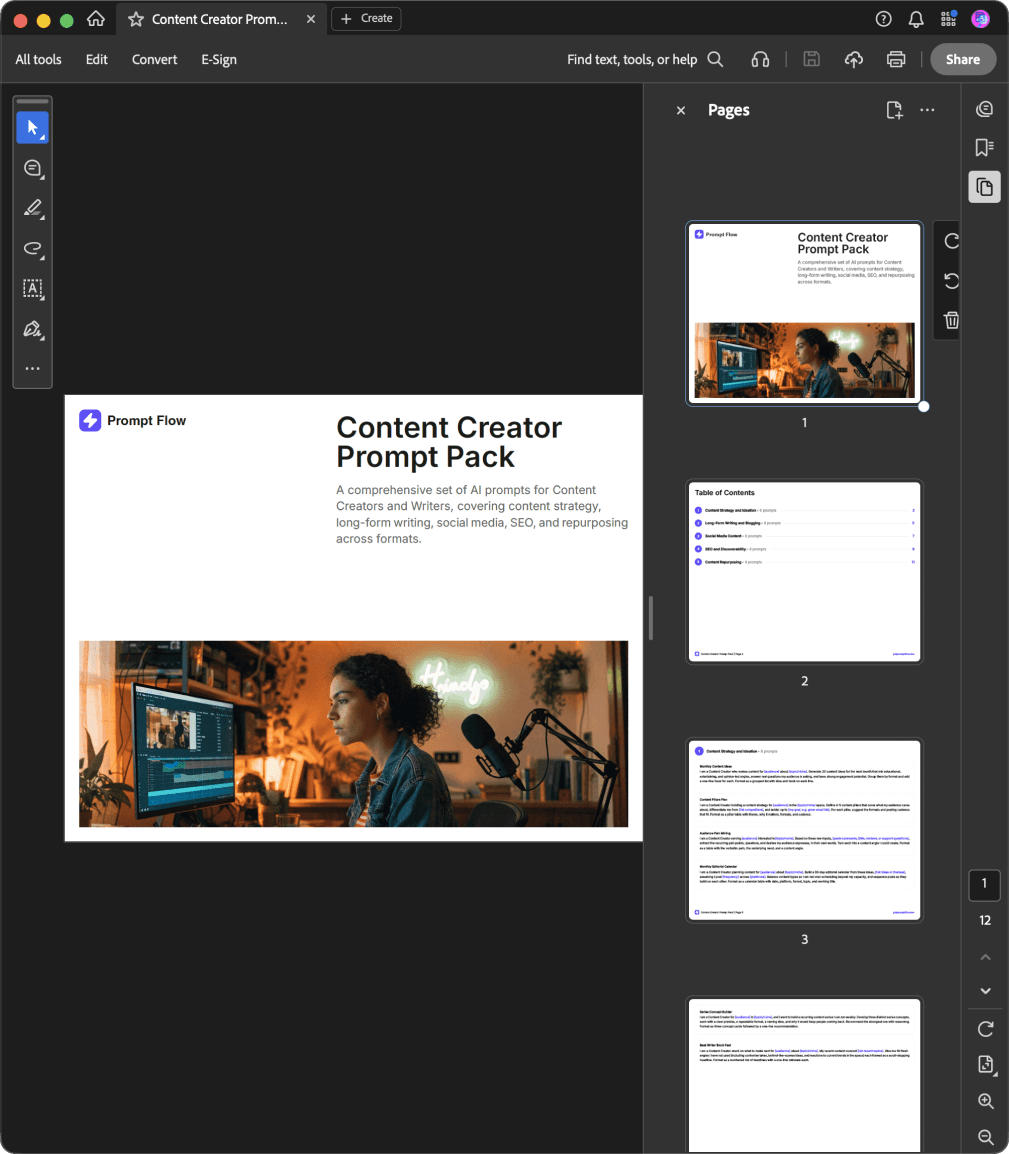The height and width of the screenshot is (1154, 1009).
Task: Select the freehand draw lasso tool
Action: click(32, 248)
